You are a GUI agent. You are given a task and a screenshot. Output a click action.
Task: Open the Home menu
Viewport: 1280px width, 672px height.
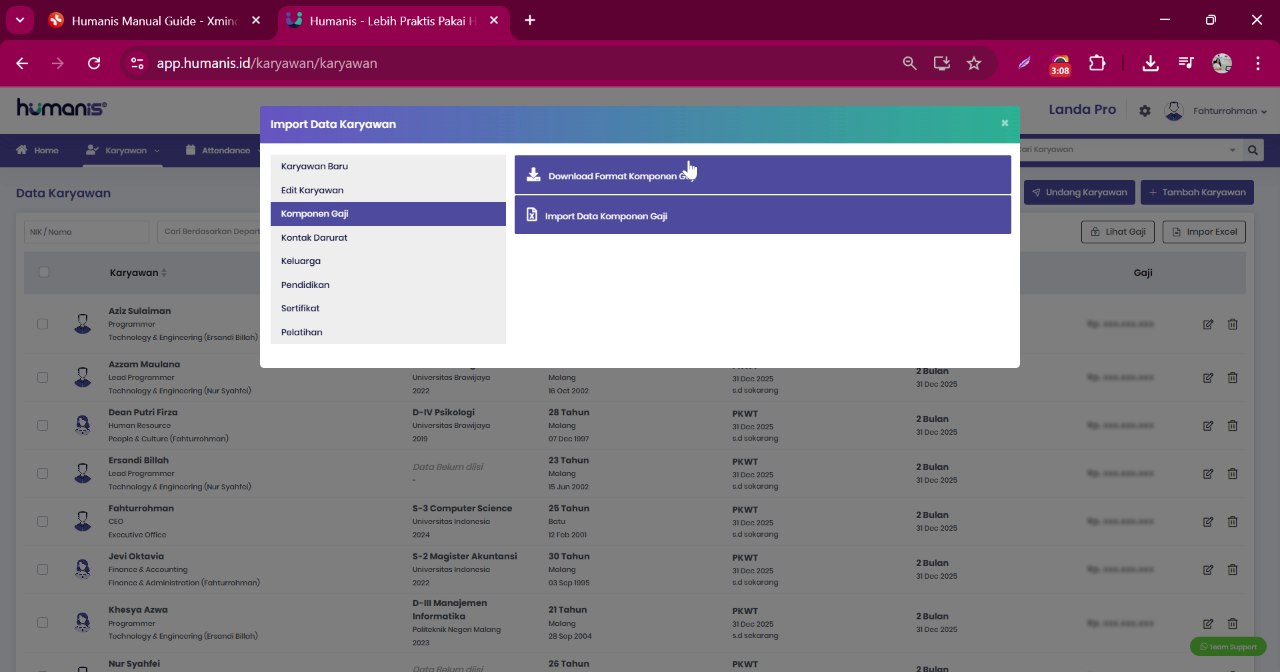pyautogui.click(x=37, y=150)
